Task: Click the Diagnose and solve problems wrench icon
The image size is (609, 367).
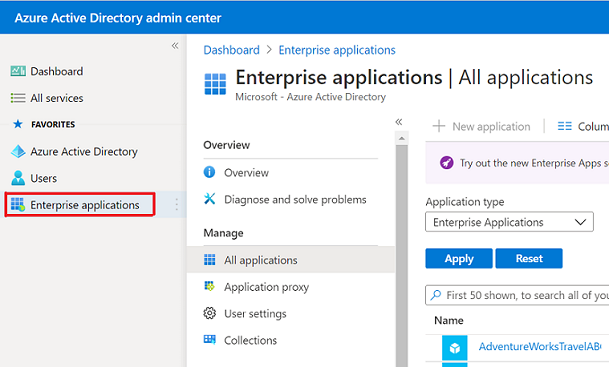Action: [209, 199]
